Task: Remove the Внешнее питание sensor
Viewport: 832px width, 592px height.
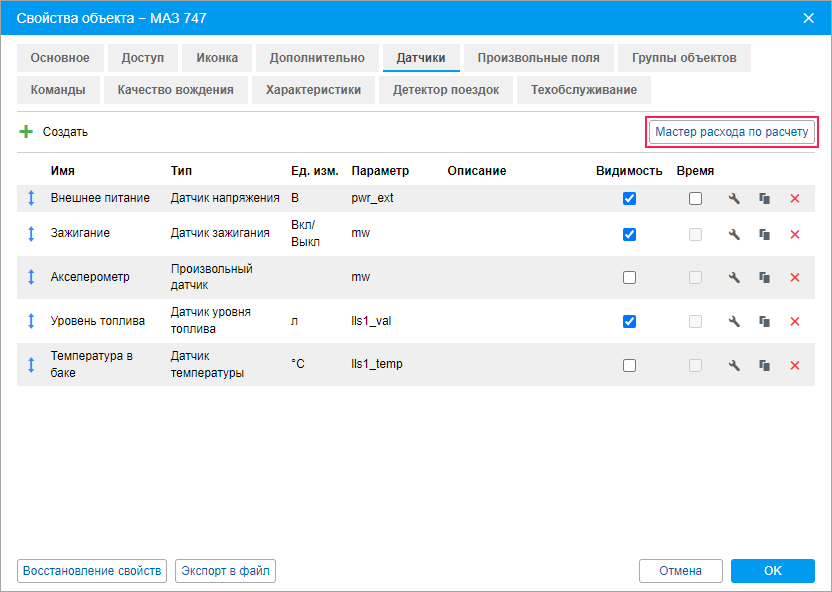Action: [x=795, y=199]
